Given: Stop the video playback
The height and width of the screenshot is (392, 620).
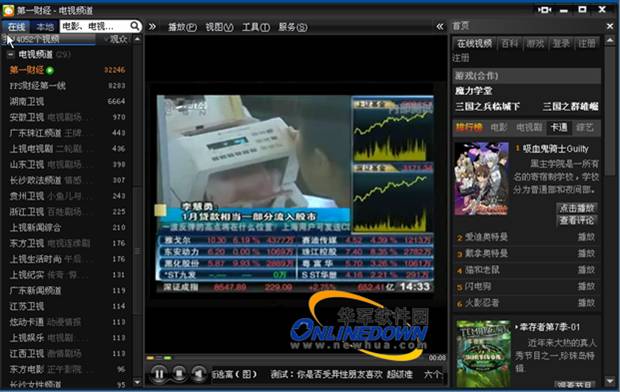Looking at the screenshot, I should [x=179, y=373].
